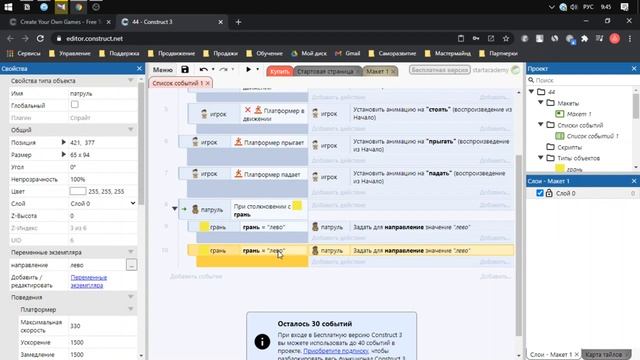Select the Платформер прыгает condition
This screenshot has width=640, height=360.
[x=269, y=142]
